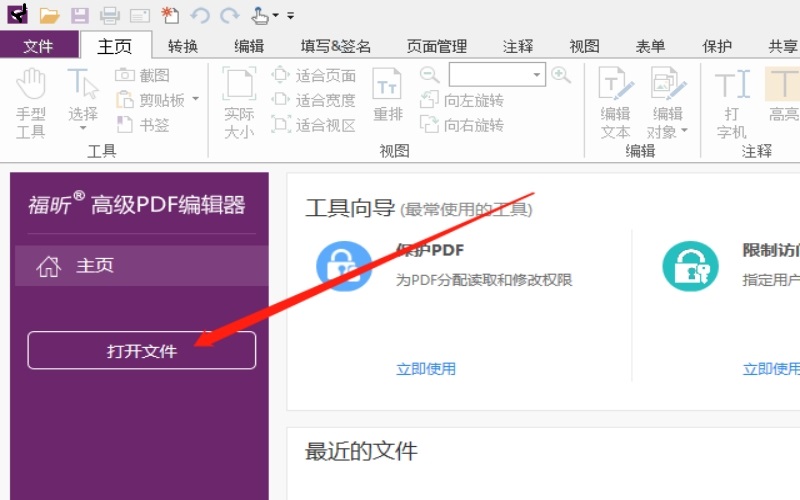
Task: Click the save disk icon in quick access toolbar
Action: pos(80,15)
